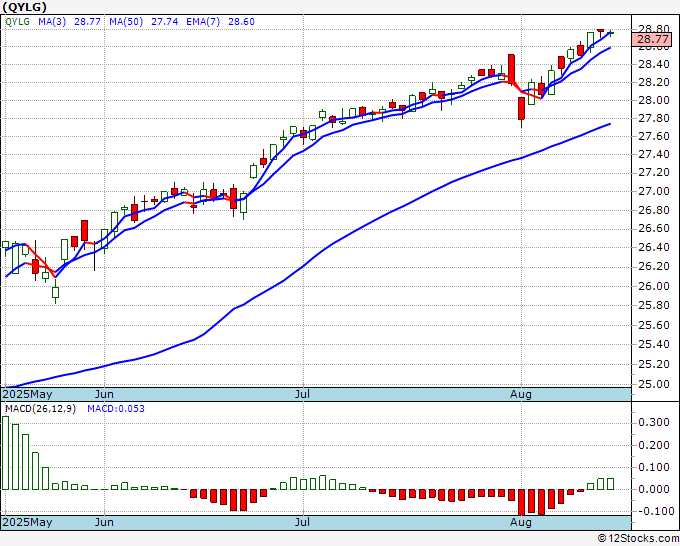
Task: Click the Jul label on price chart axis
Action: pyautogui.click(x=302, y=394)
